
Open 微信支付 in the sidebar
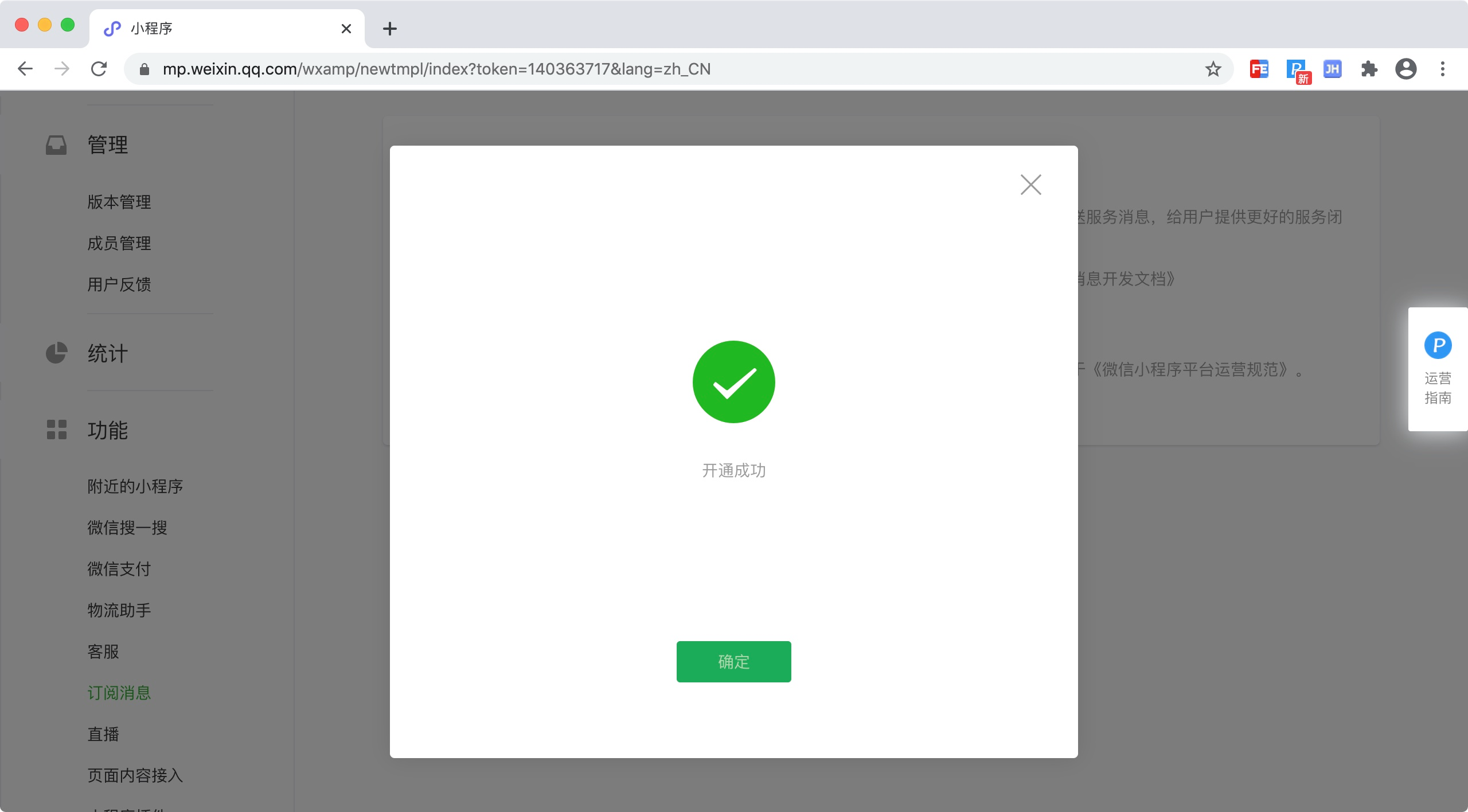pos(119,569)
